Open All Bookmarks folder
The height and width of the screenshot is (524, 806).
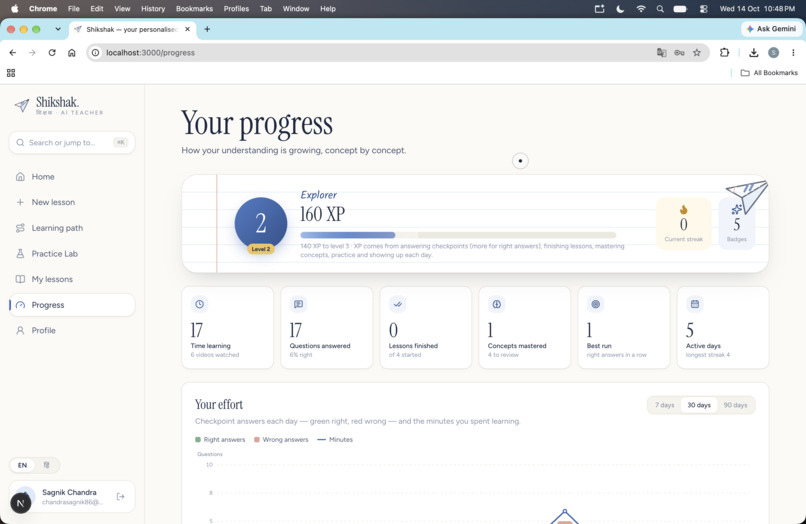pos(769,73)
